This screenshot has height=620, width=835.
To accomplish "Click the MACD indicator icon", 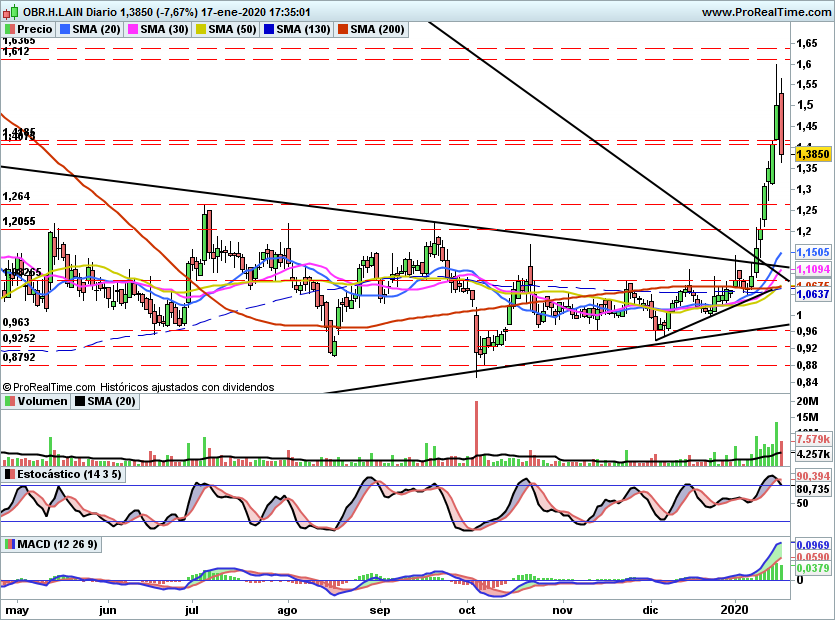I will [x=10, y=544].
